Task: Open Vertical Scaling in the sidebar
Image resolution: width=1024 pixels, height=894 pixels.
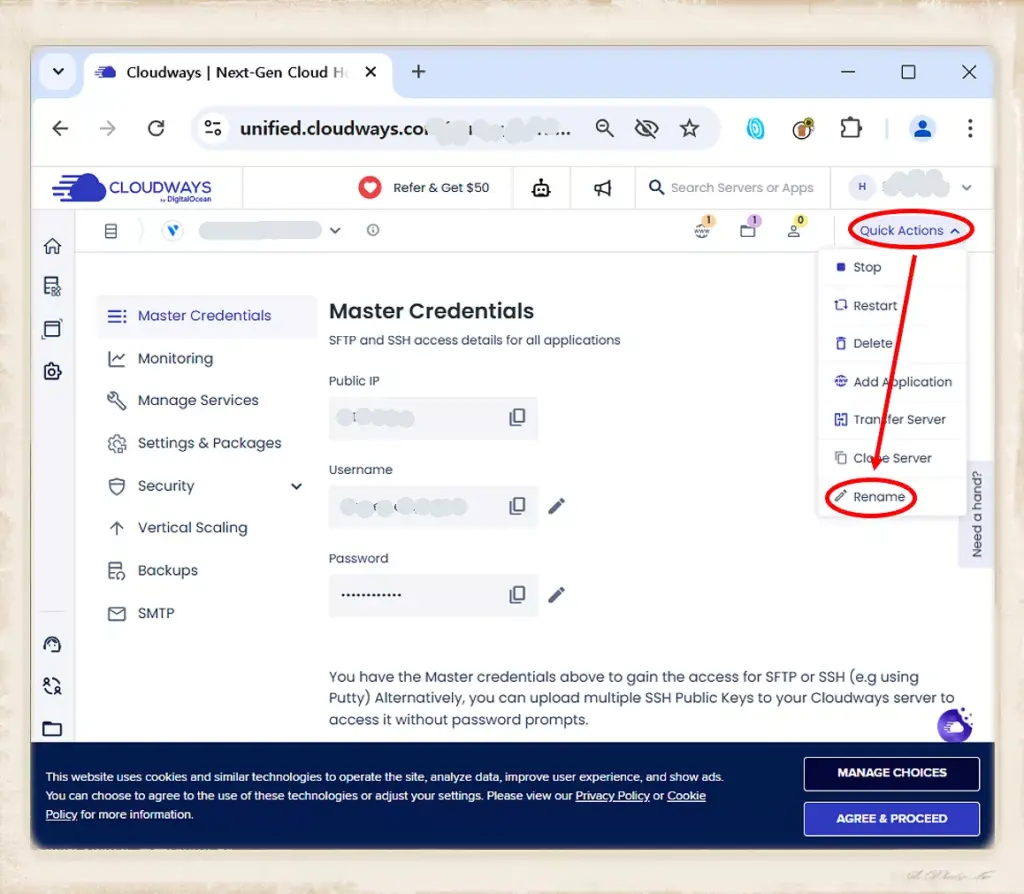Action: pyautogui.click(x=192, y=528)
